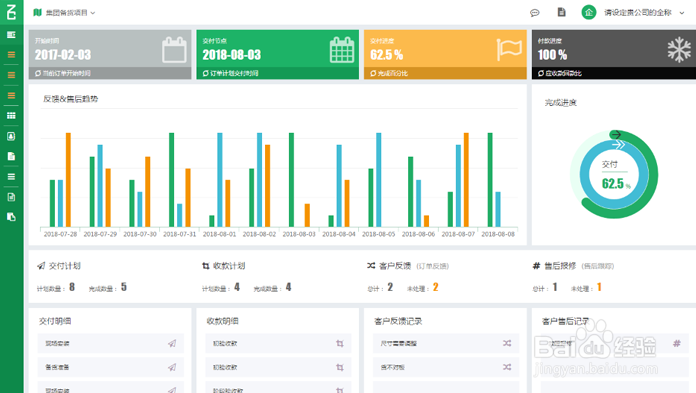
Task: Click the calendar icon on 2018-08-03 card
Action: (342, 50)
